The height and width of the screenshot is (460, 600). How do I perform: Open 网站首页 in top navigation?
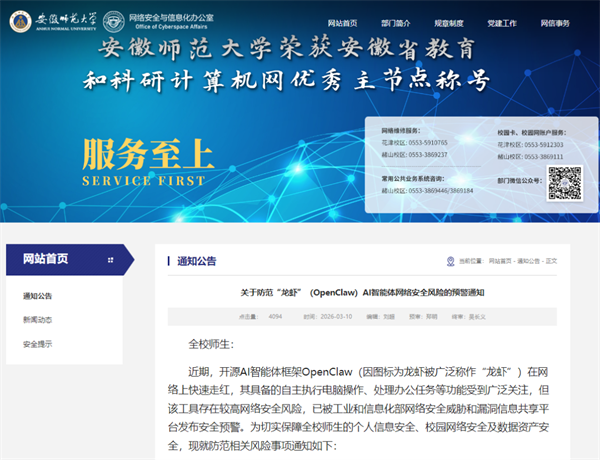345,22
